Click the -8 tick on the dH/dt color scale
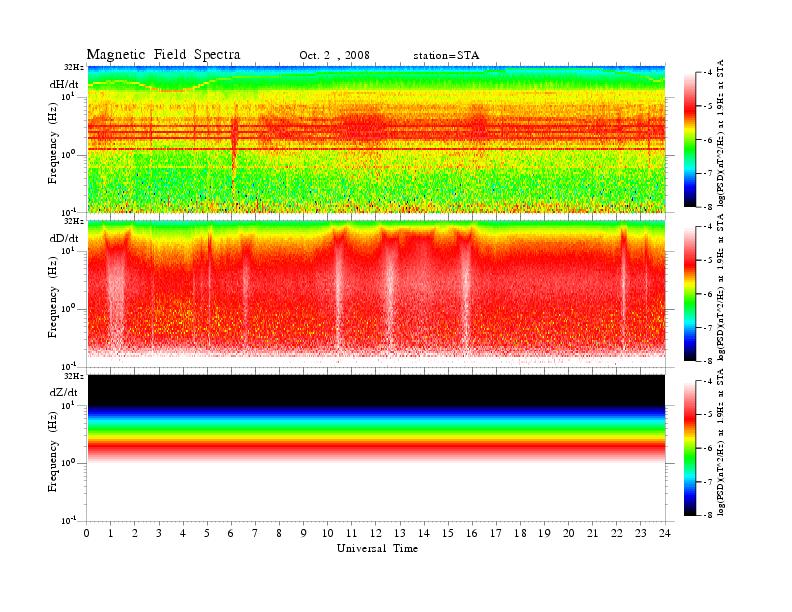Viewport: 792px width, 612px height. tap(709, 207)
